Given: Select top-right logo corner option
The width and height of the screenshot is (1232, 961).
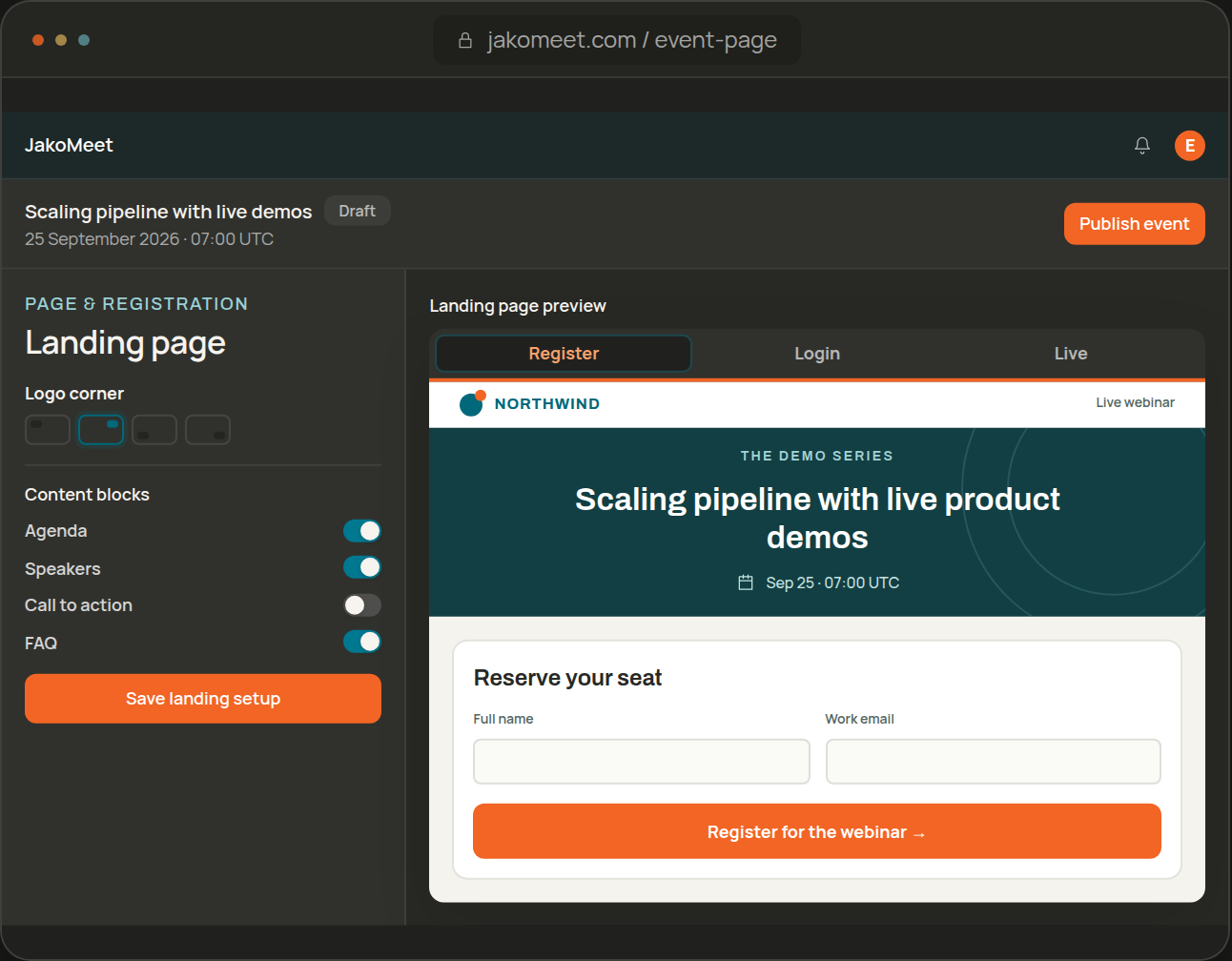Looking at the screenshot, I should [x=101, y=430].
